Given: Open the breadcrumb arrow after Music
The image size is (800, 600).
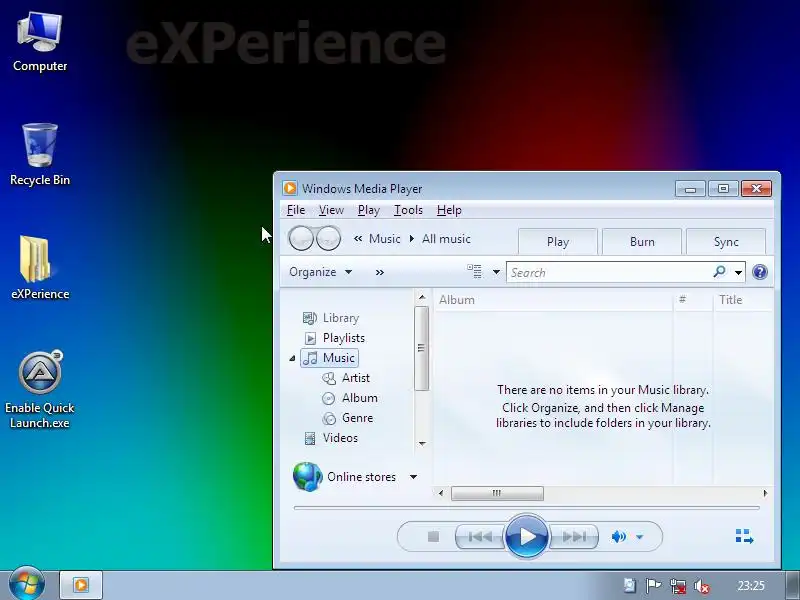Looking at the screenshot, I should pos(412,238).
